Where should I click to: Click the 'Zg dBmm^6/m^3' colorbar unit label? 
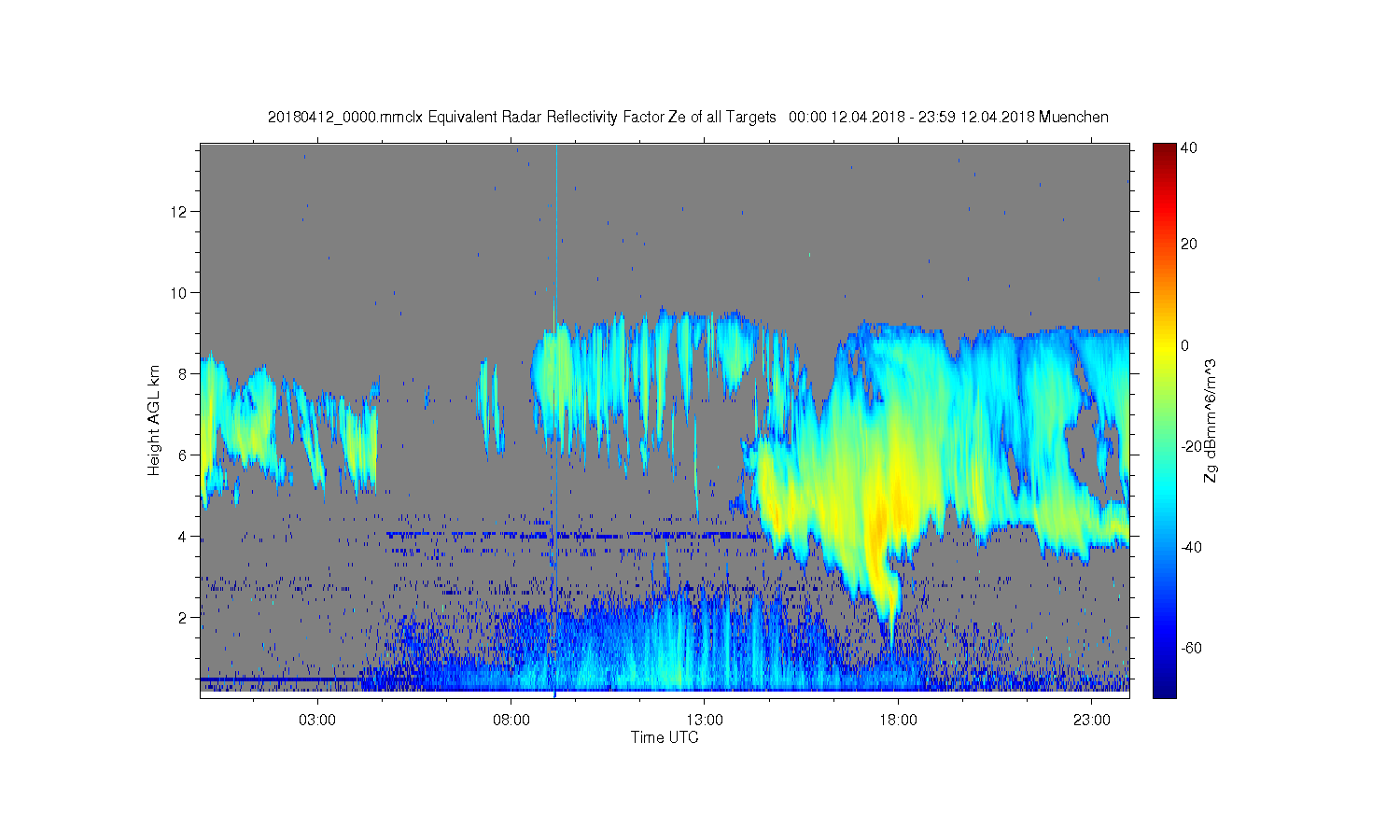coord(1211,422)
